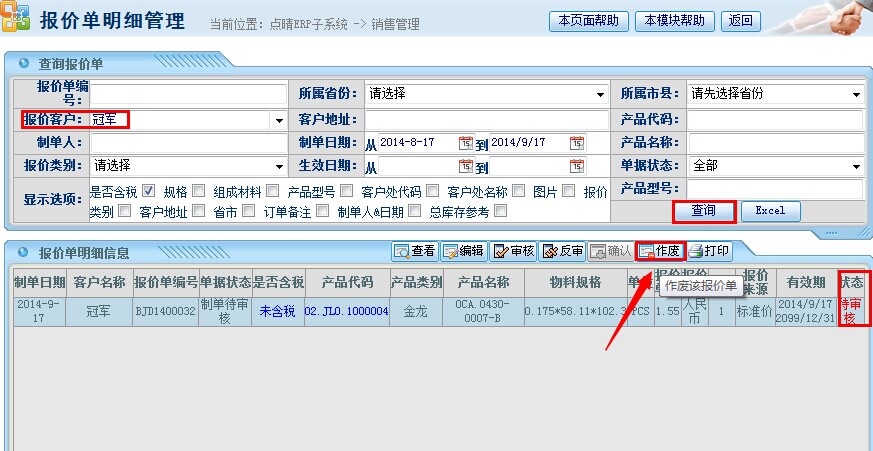Expand the 所属省份 dropdown

point(601,95)
